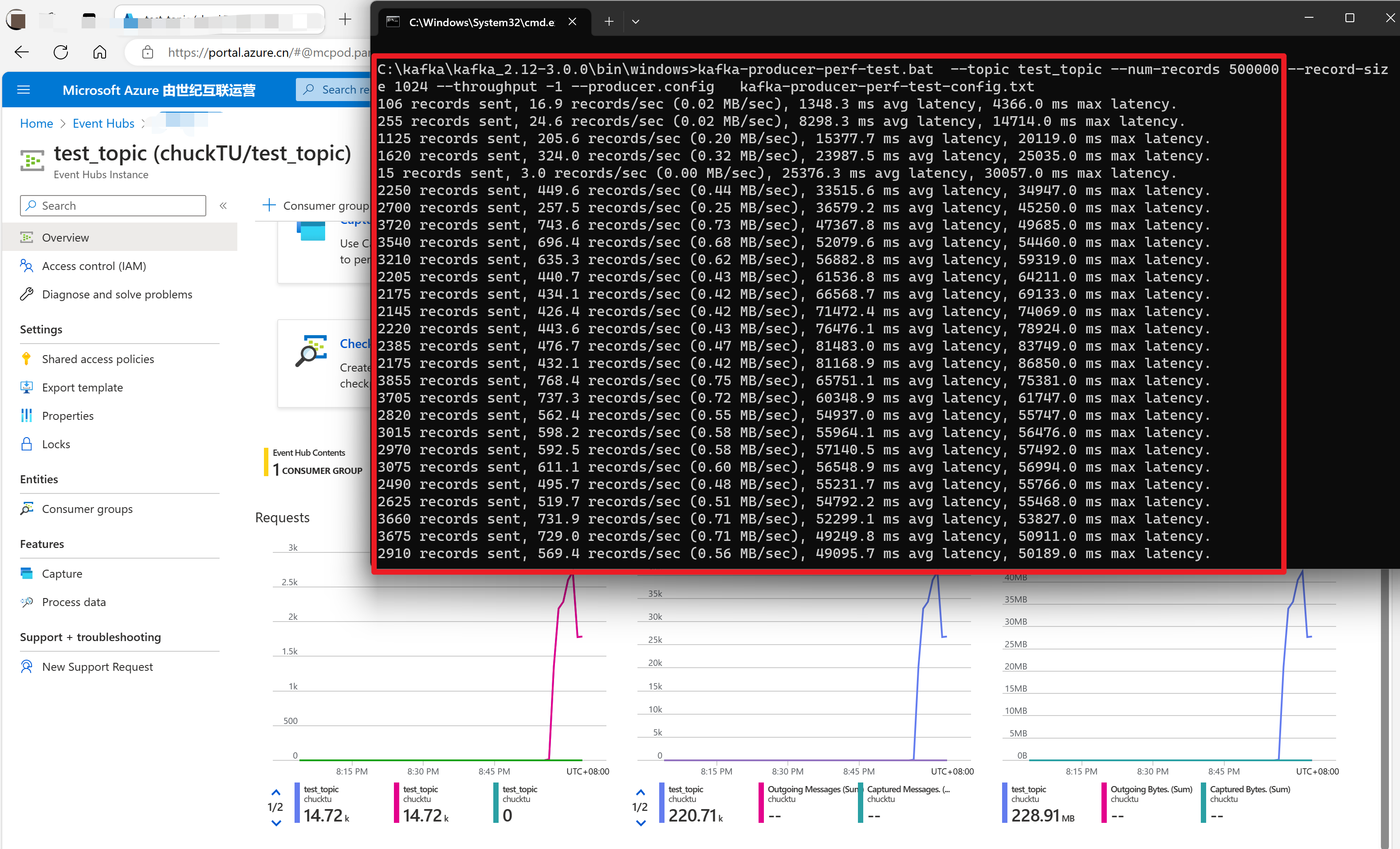Collapse the left sidebar menu
This screenshot has height=849, width=1400.
[223, 206]
